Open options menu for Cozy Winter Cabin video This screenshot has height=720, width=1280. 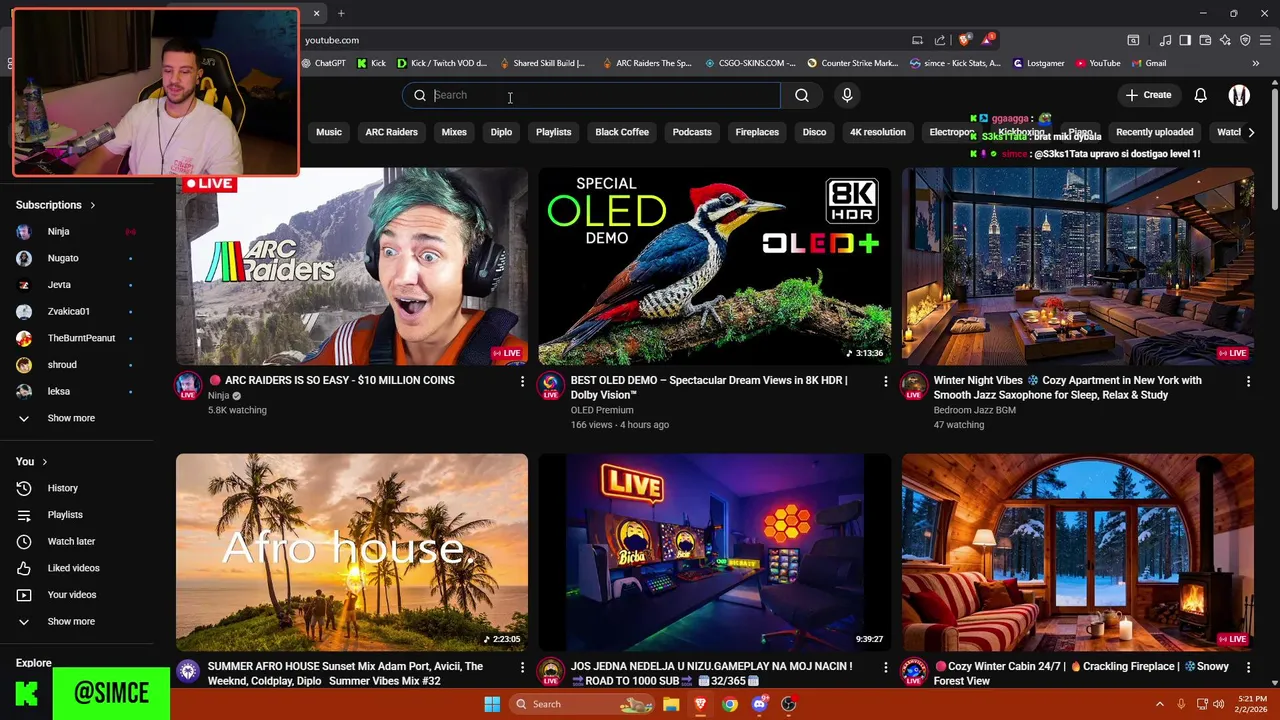tap(1248, 667)
